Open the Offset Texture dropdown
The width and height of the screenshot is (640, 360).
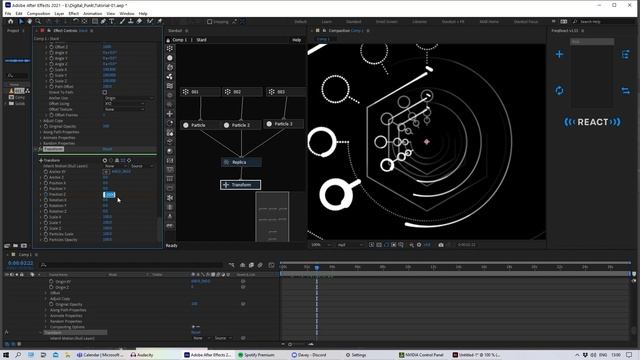tap(124, 109)
